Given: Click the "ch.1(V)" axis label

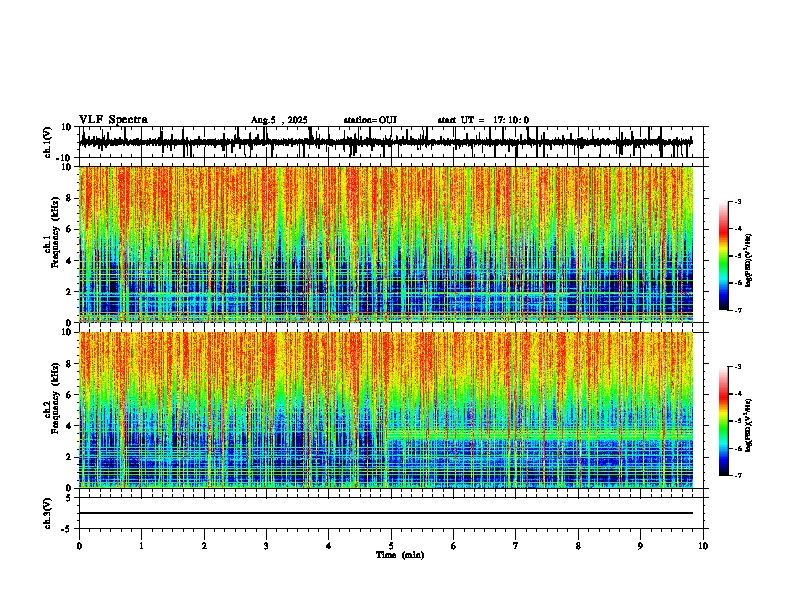Looking at the screenshot, I should coord(48,142).
